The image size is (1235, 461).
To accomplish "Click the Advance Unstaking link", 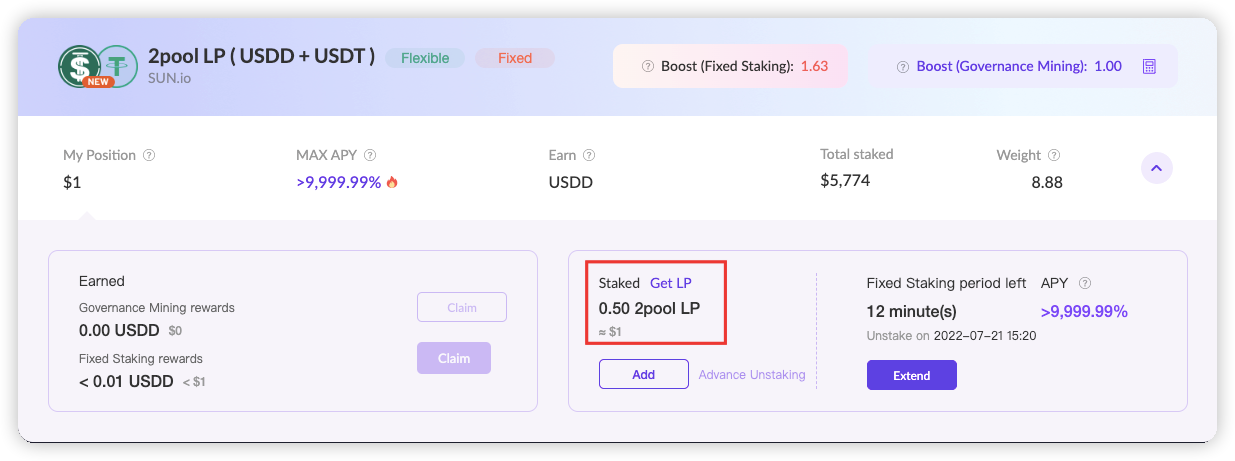I will (x=752, y=374).
